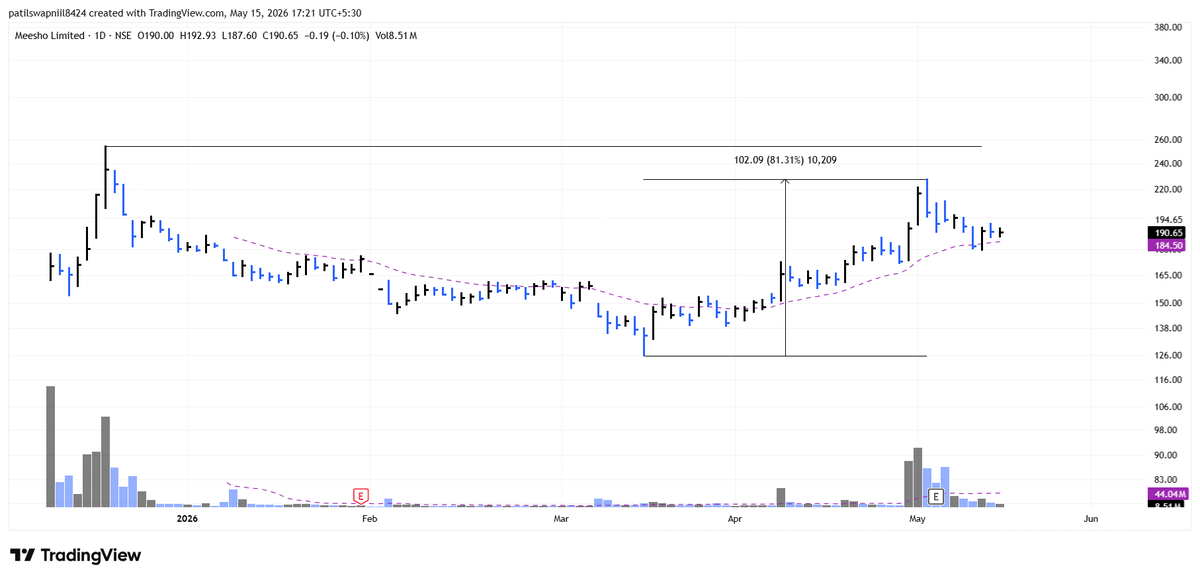The image size is (1200, 580).
Task: Select the purple 44.04M volume average tag
Action: click(1169, 494)
